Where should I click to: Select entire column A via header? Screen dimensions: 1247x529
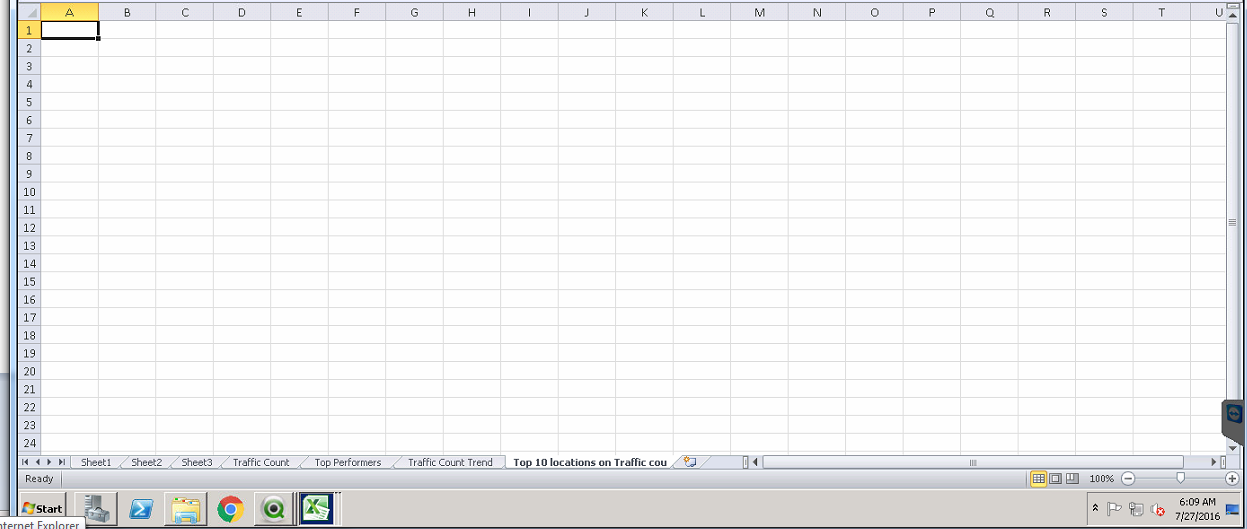[70, 12]
